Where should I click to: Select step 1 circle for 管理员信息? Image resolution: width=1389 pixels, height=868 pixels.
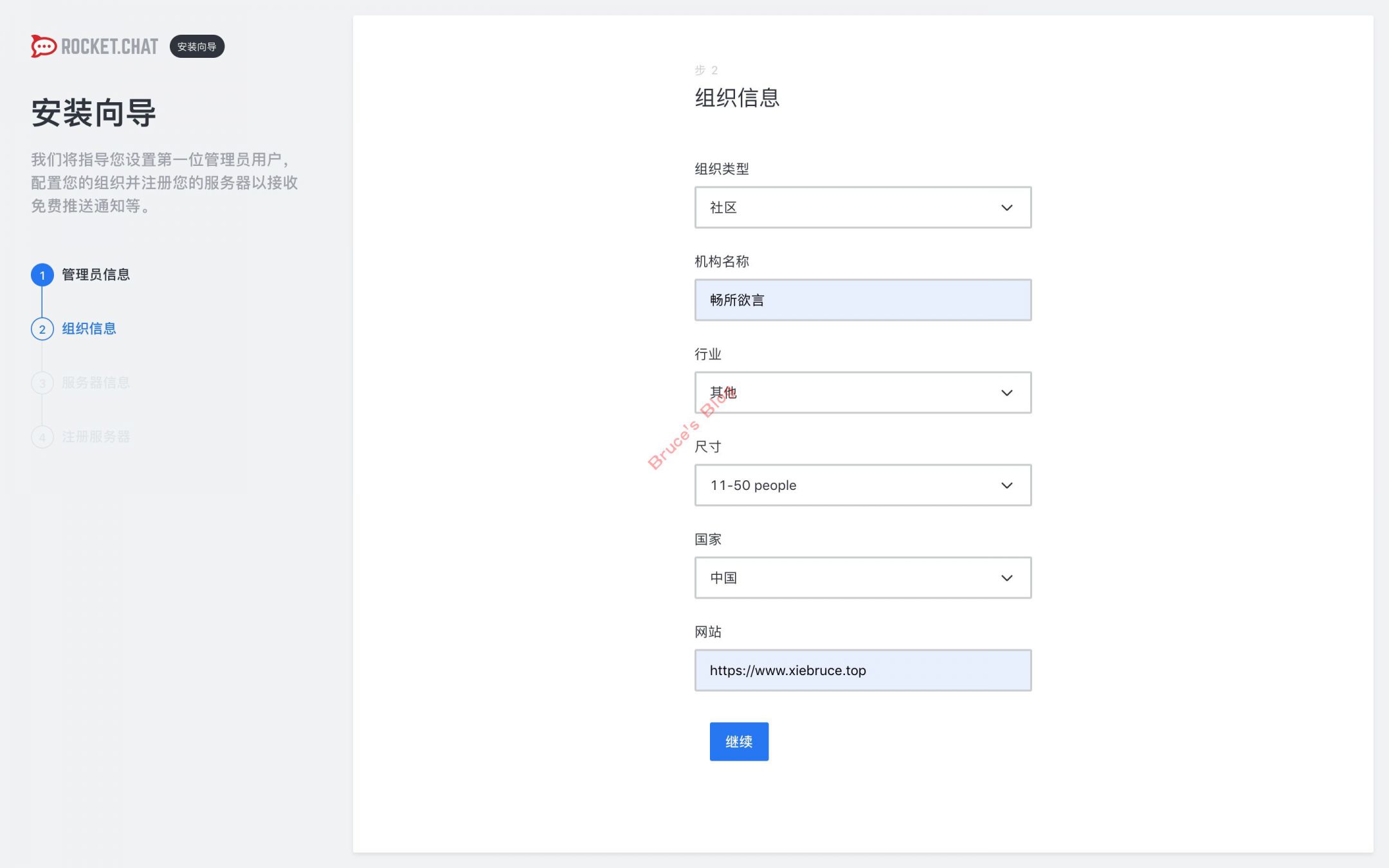(x=42, y=275)
